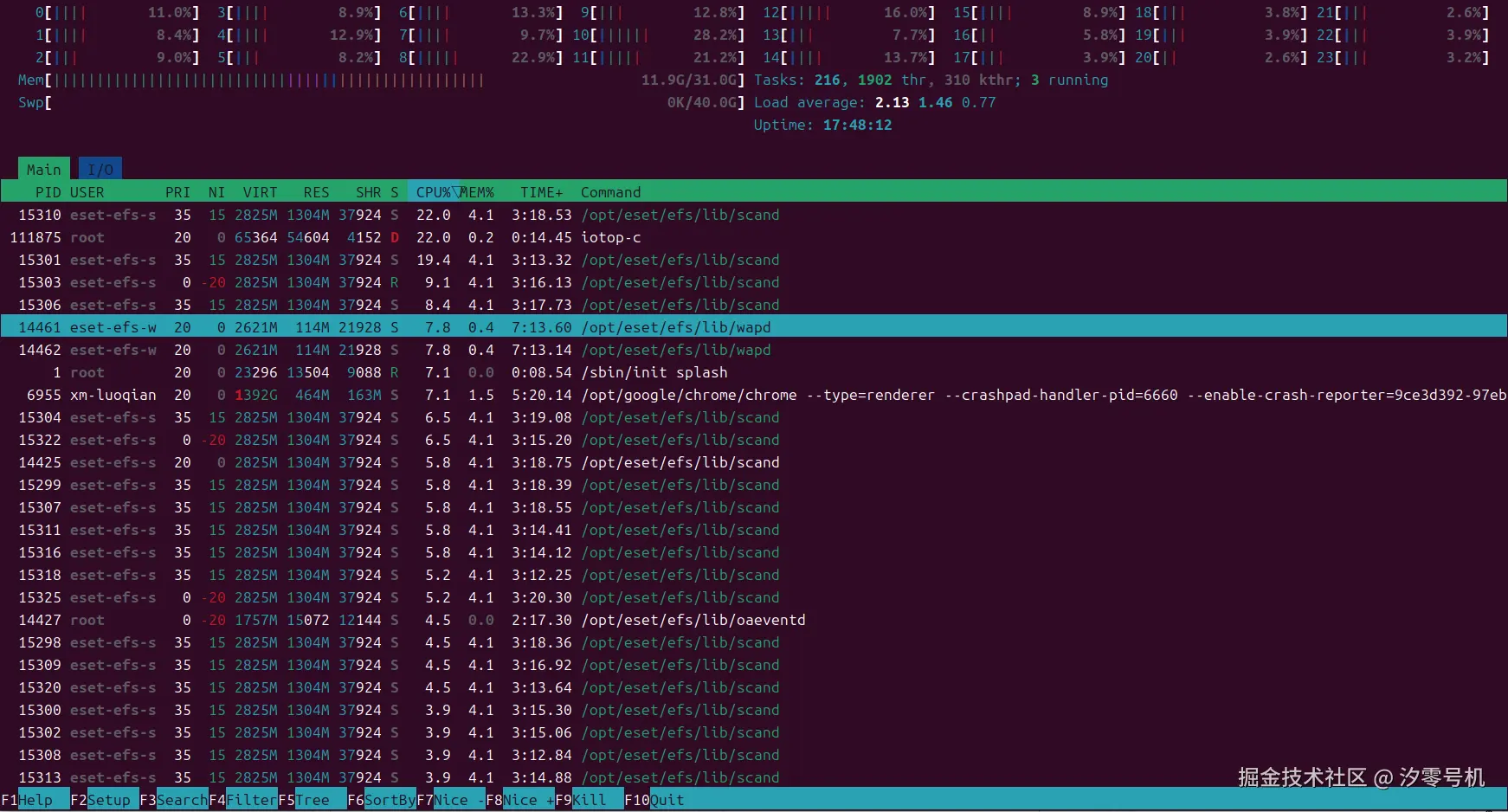Select the chrome renderer process 6955
Screen dimensions: 1508x812
click(x=754, y=395)
